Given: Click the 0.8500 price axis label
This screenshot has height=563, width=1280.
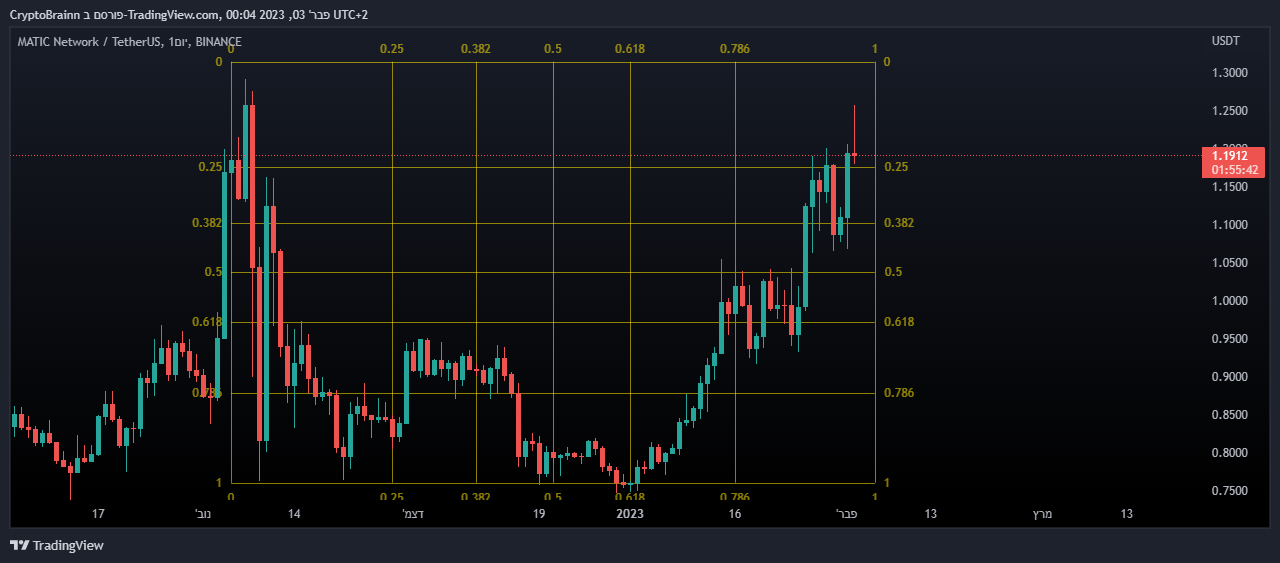Looking at the screenshot, I should coord(1229,415).
